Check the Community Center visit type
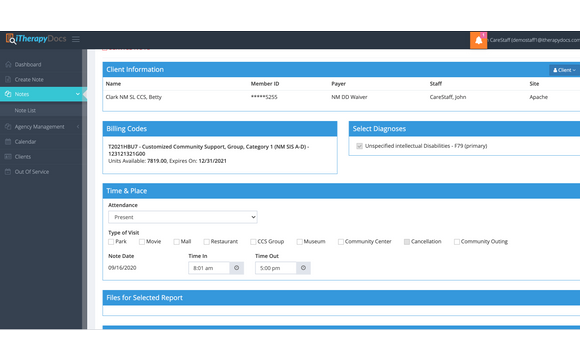This screenshot has width=580, height=361. [x=341, y=242]
